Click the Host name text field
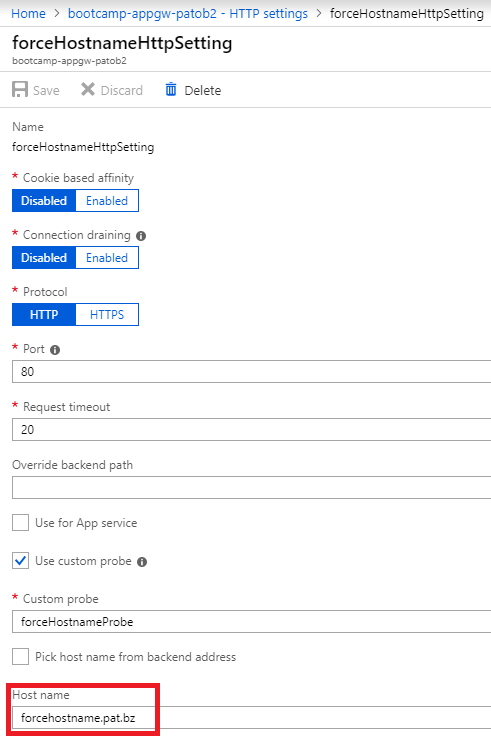 coord(252,718)
